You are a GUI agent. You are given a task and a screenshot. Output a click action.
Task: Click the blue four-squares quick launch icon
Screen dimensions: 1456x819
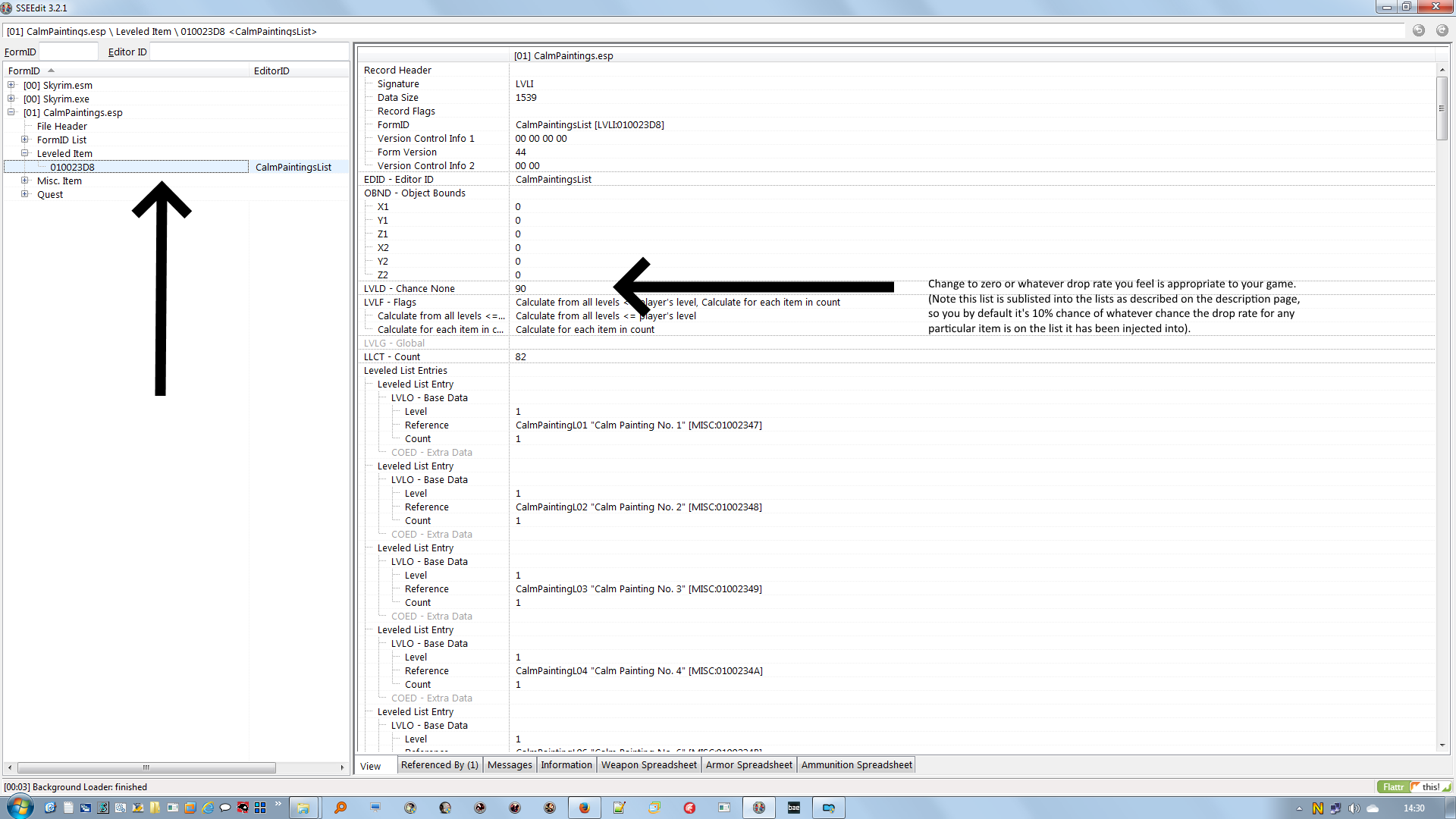click(260, 808)
